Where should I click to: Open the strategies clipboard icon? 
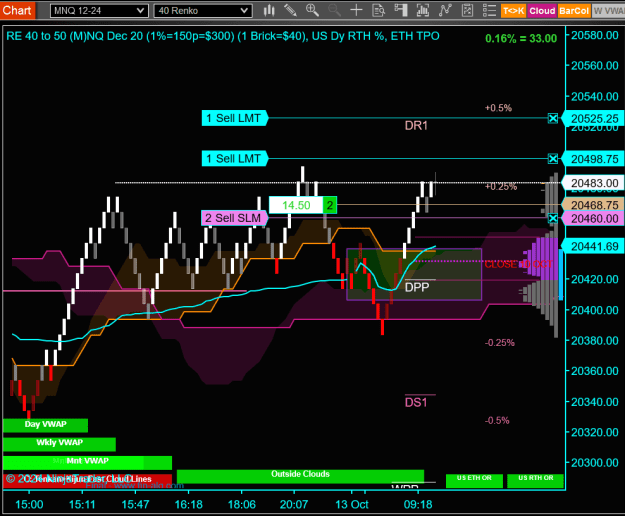tap(467, 10)
